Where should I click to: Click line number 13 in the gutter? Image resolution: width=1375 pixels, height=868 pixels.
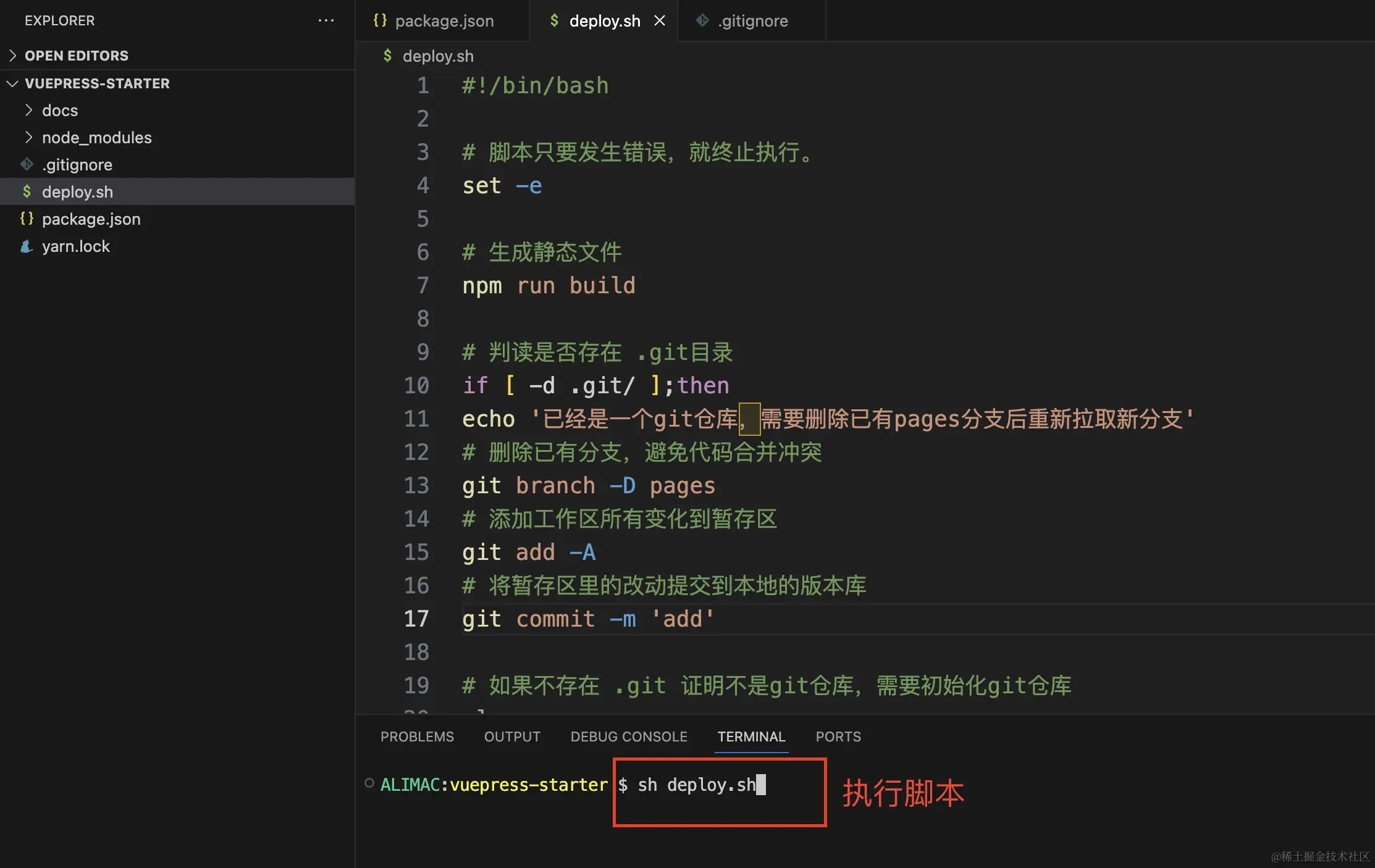pos(416,485)
